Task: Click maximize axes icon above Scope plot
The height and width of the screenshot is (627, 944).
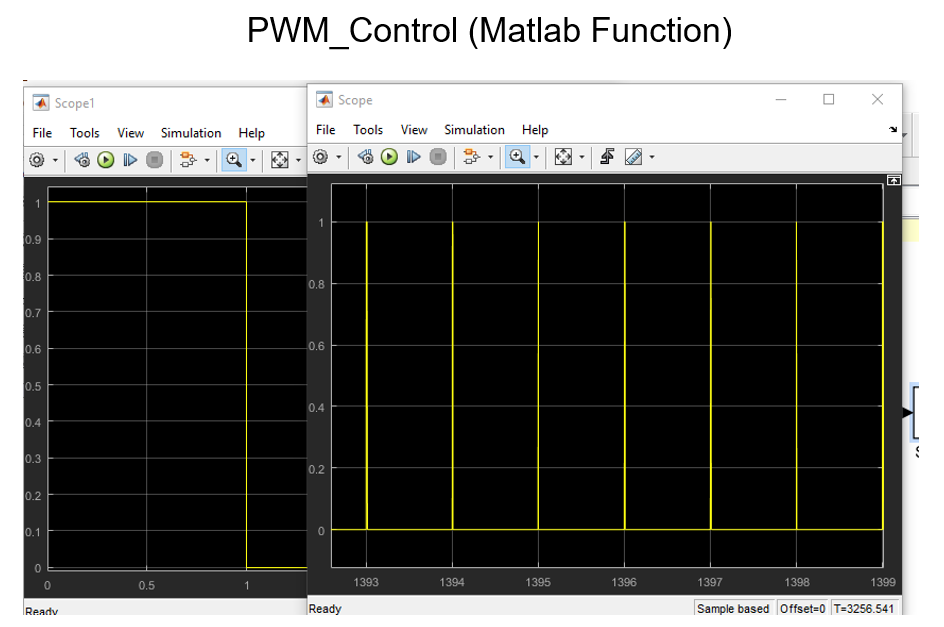Action: pyautogui.click(x=894, y=180)
